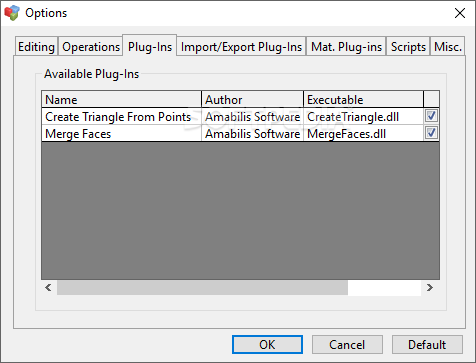Select the Plug-Ins tab
Screen dimensions: 476x363
(x=150, y=46)
